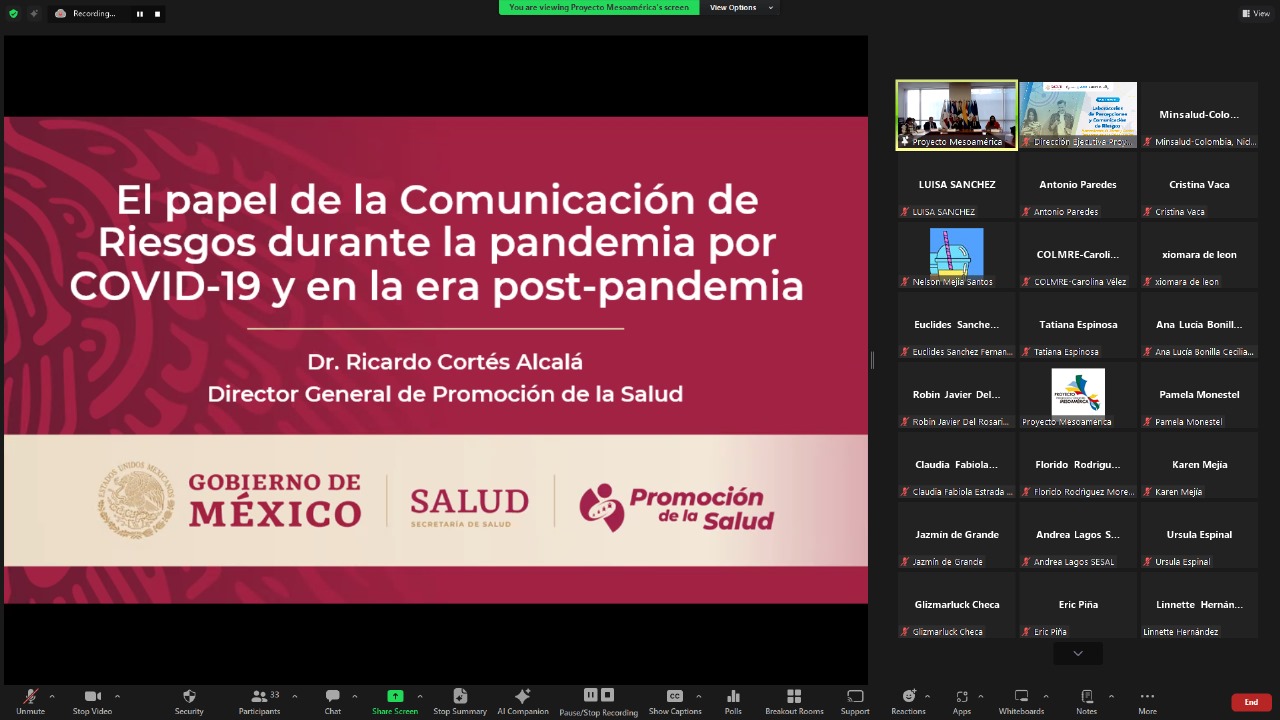The width and height of the screenshot is (1280, 720).
Task: Click the green Share Screen icon
Action: pyautogui.click(x=395, y=696)
